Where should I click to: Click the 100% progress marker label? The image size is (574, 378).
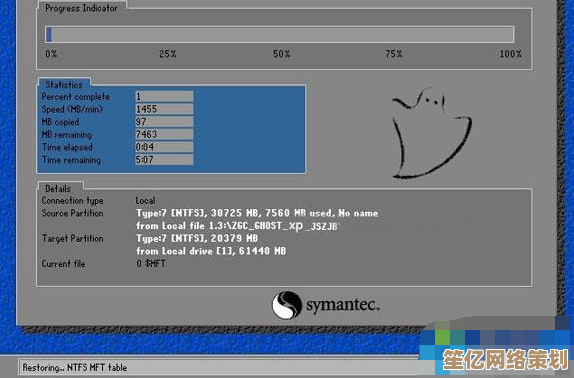(511, 54)
